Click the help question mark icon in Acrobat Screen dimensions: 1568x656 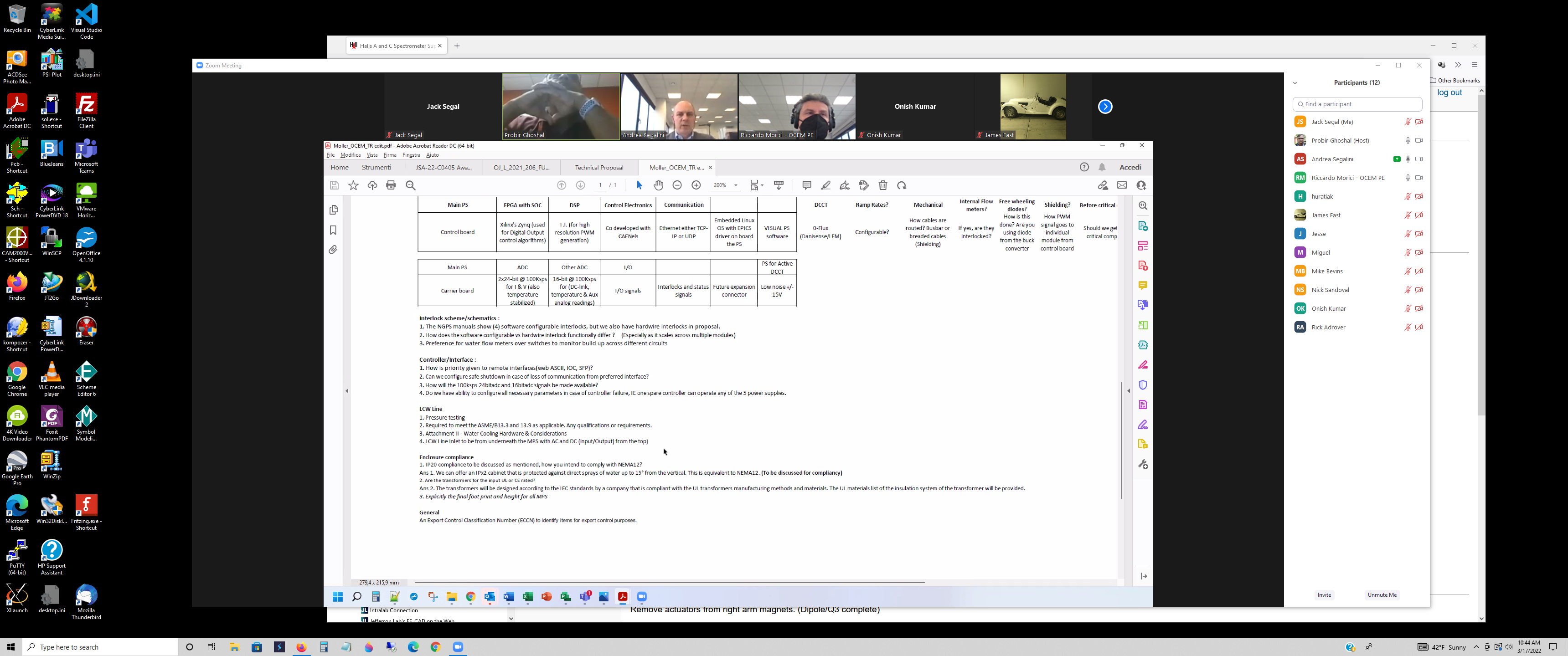1084,167
